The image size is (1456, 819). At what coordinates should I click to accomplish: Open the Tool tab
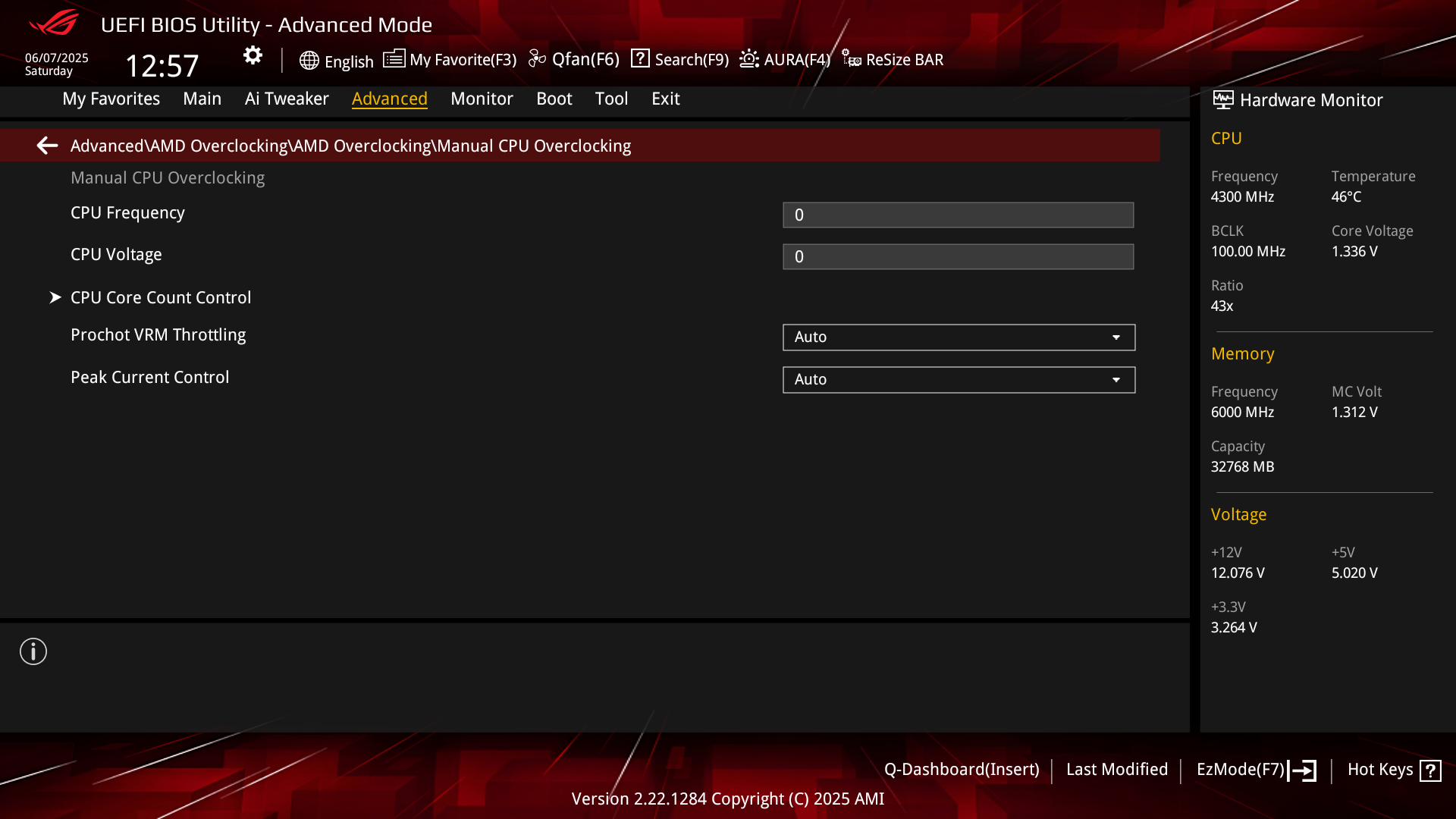click(611, 99)
